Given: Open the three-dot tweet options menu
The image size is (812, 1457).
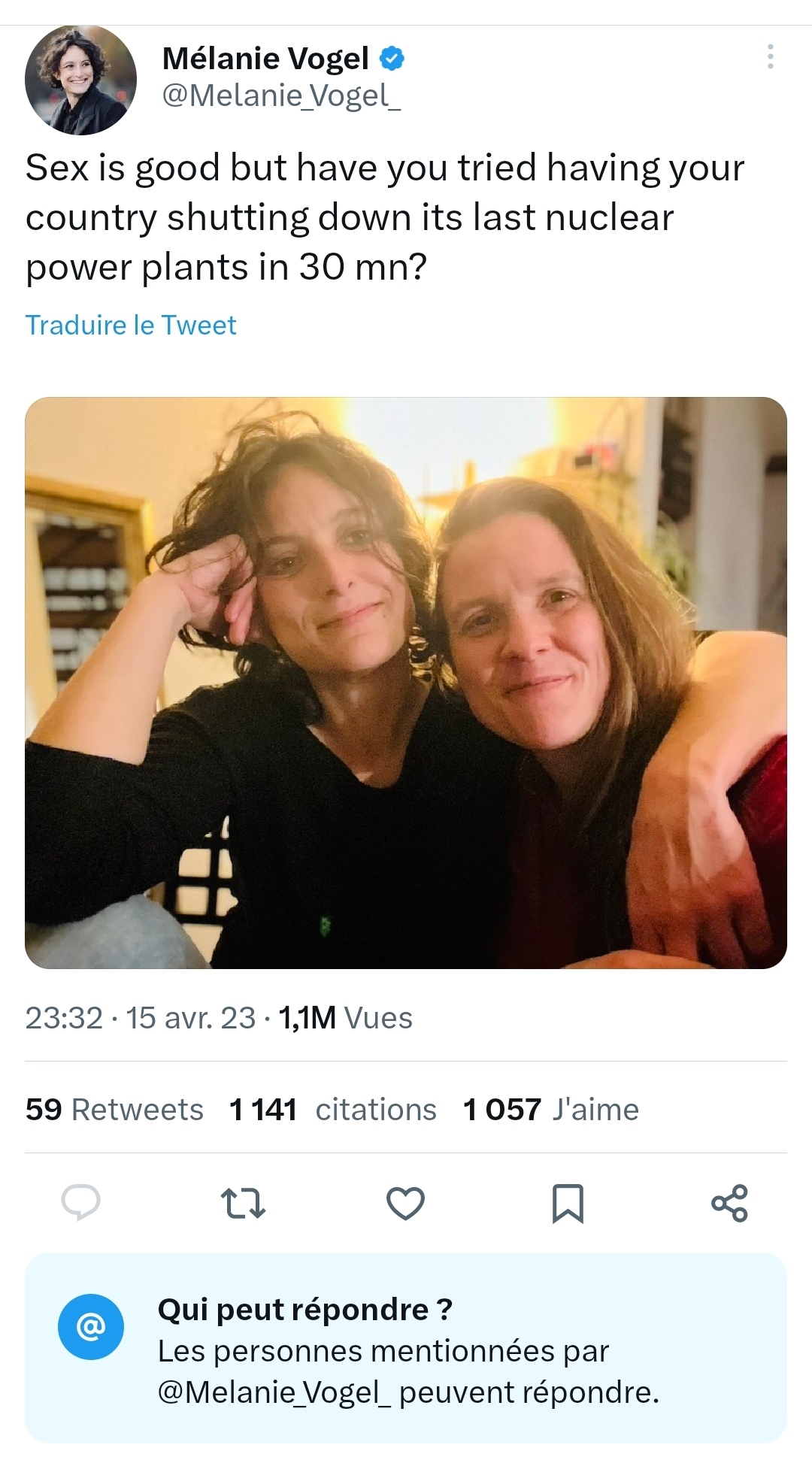Looking at the screenshot, I should pyautogui.click(x=770, y=57).
